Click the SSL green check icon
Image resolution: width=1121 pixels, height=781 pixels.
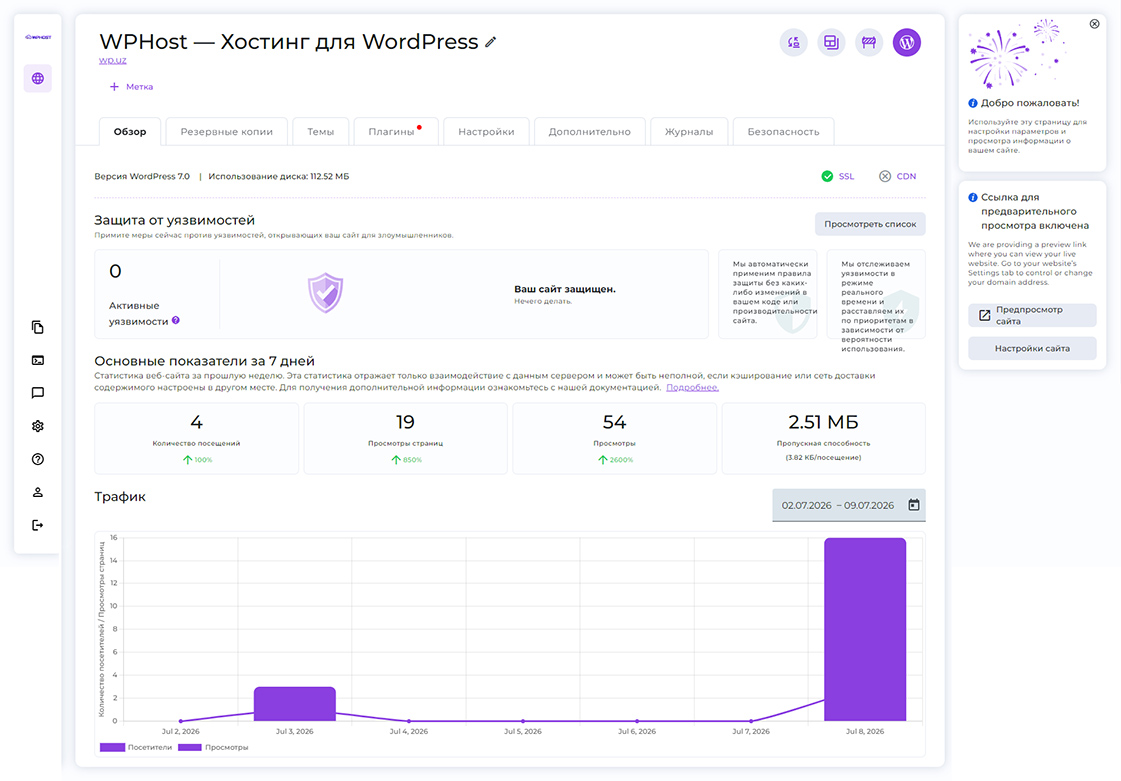click(x=827, y=176)
